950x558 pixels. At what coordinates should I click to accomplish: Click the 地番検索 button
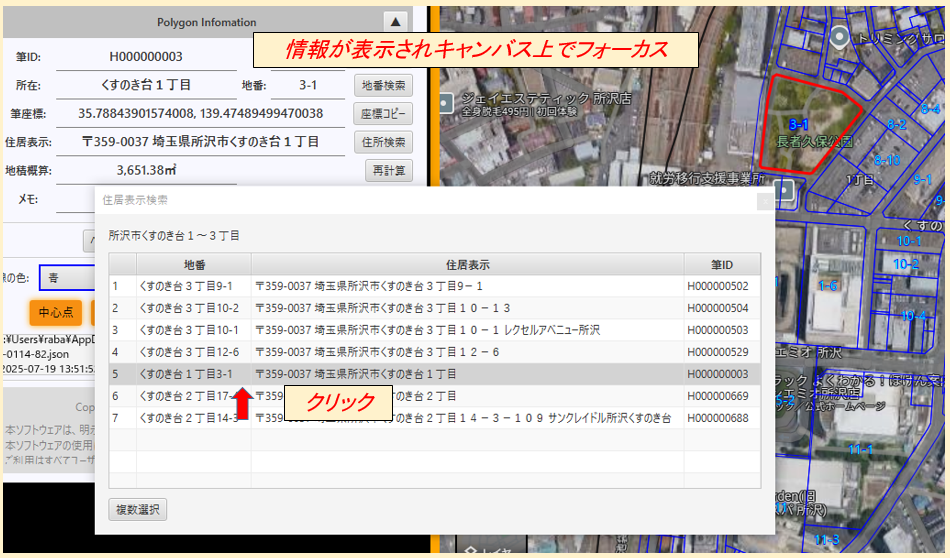383,85
